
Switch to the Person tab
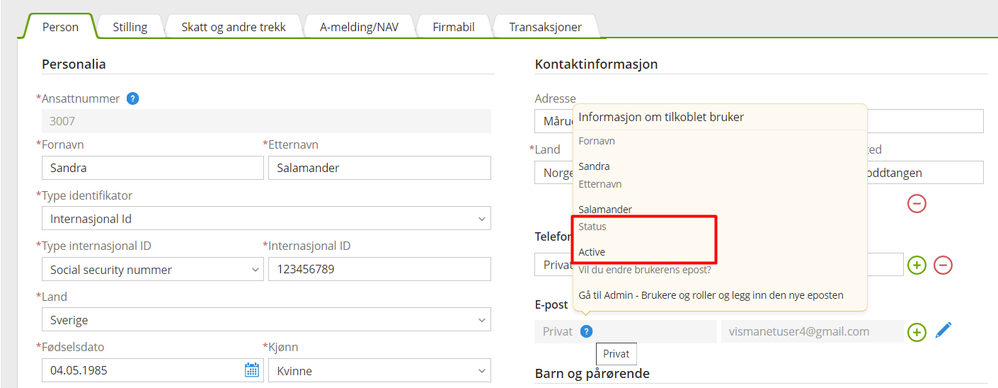(x=60, y=27)
